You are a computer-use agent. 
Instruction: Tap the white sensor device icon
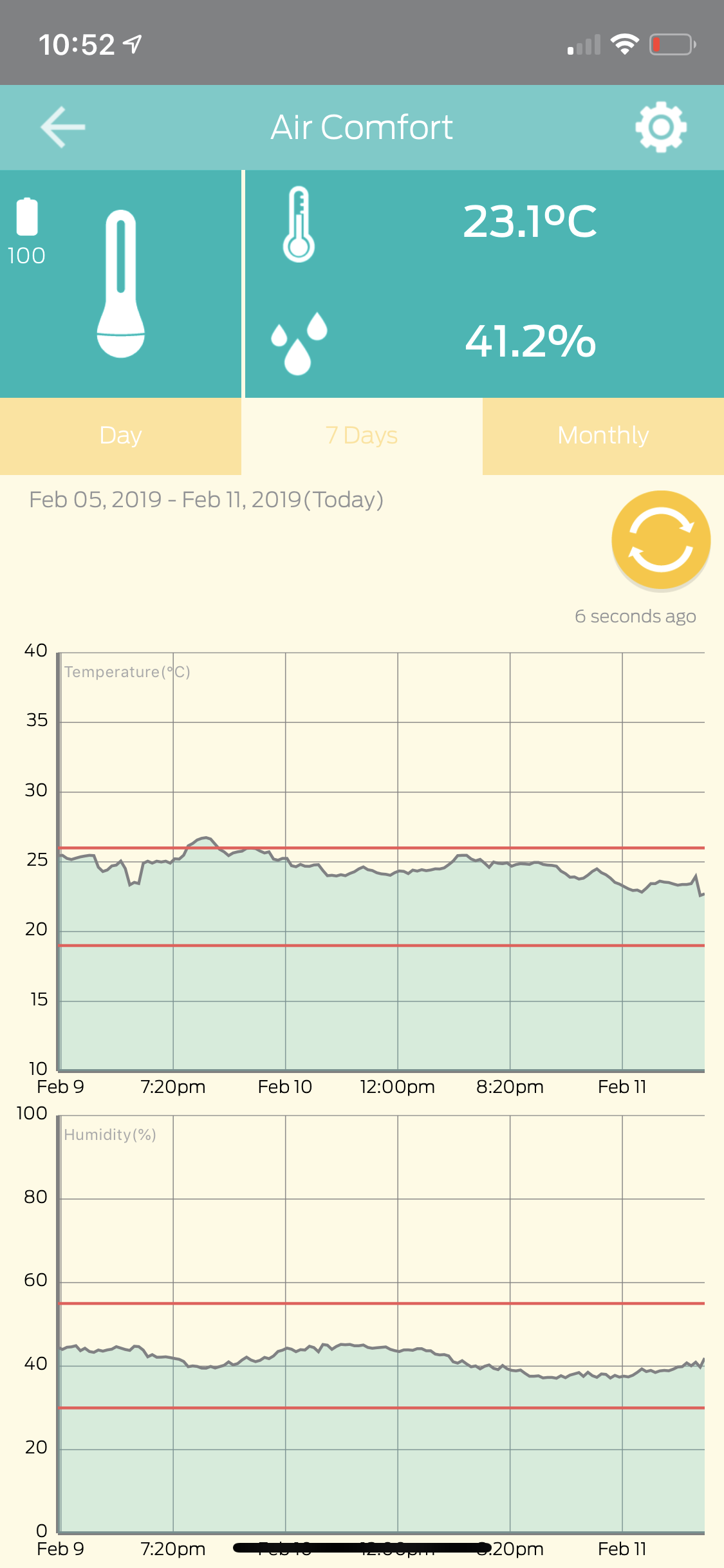[120, 284]
